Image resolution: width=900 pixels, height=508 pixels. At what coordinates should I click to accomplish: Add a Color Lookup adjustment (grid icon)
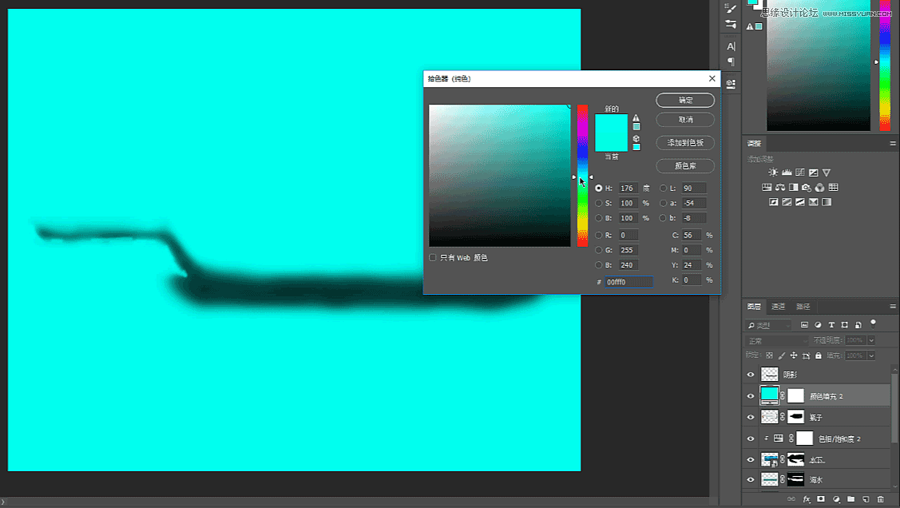pos(833,187)
